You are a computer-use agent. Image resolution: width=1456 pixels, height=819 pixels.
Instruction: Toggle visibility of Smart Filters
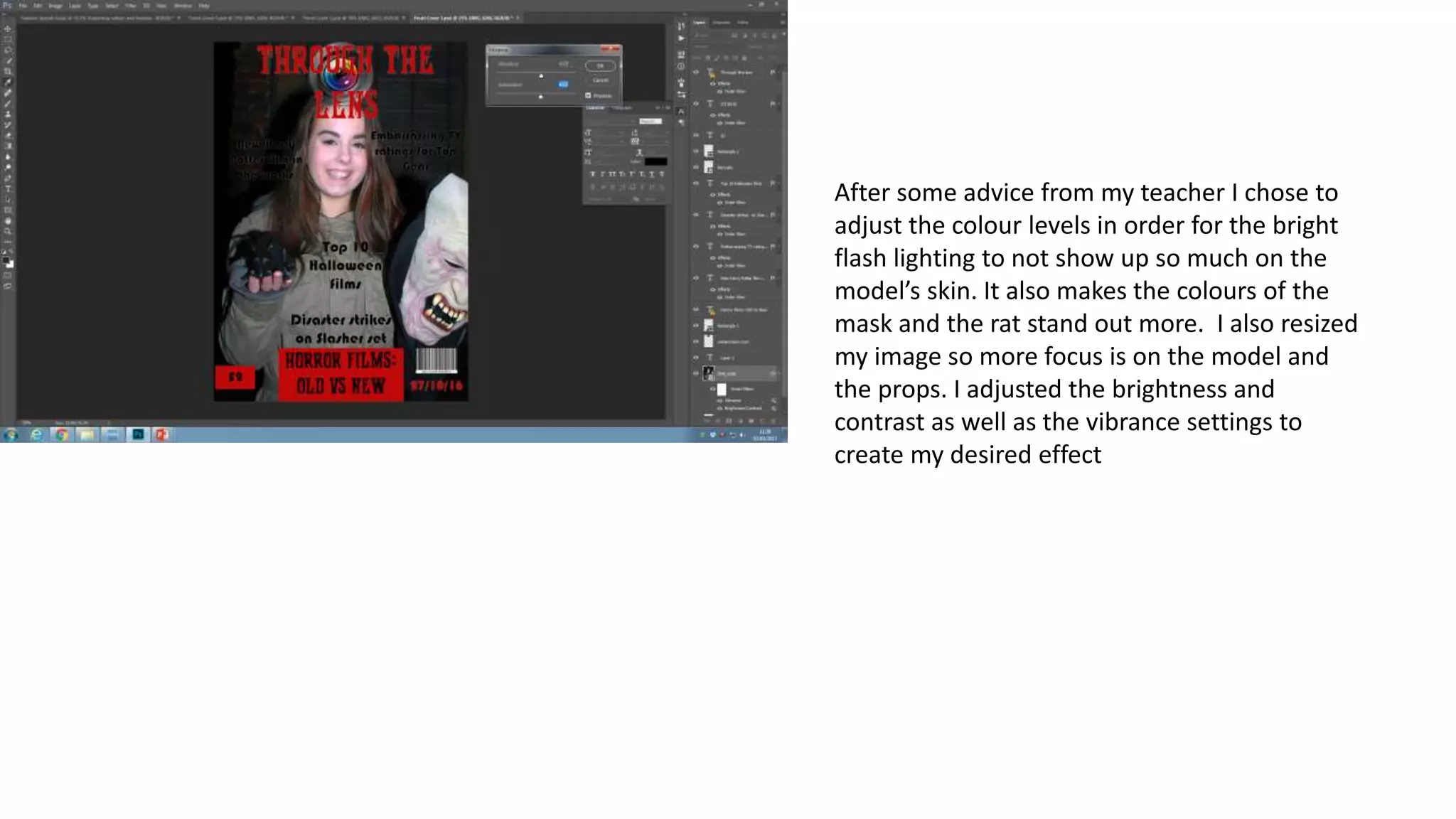click(713, 389)
